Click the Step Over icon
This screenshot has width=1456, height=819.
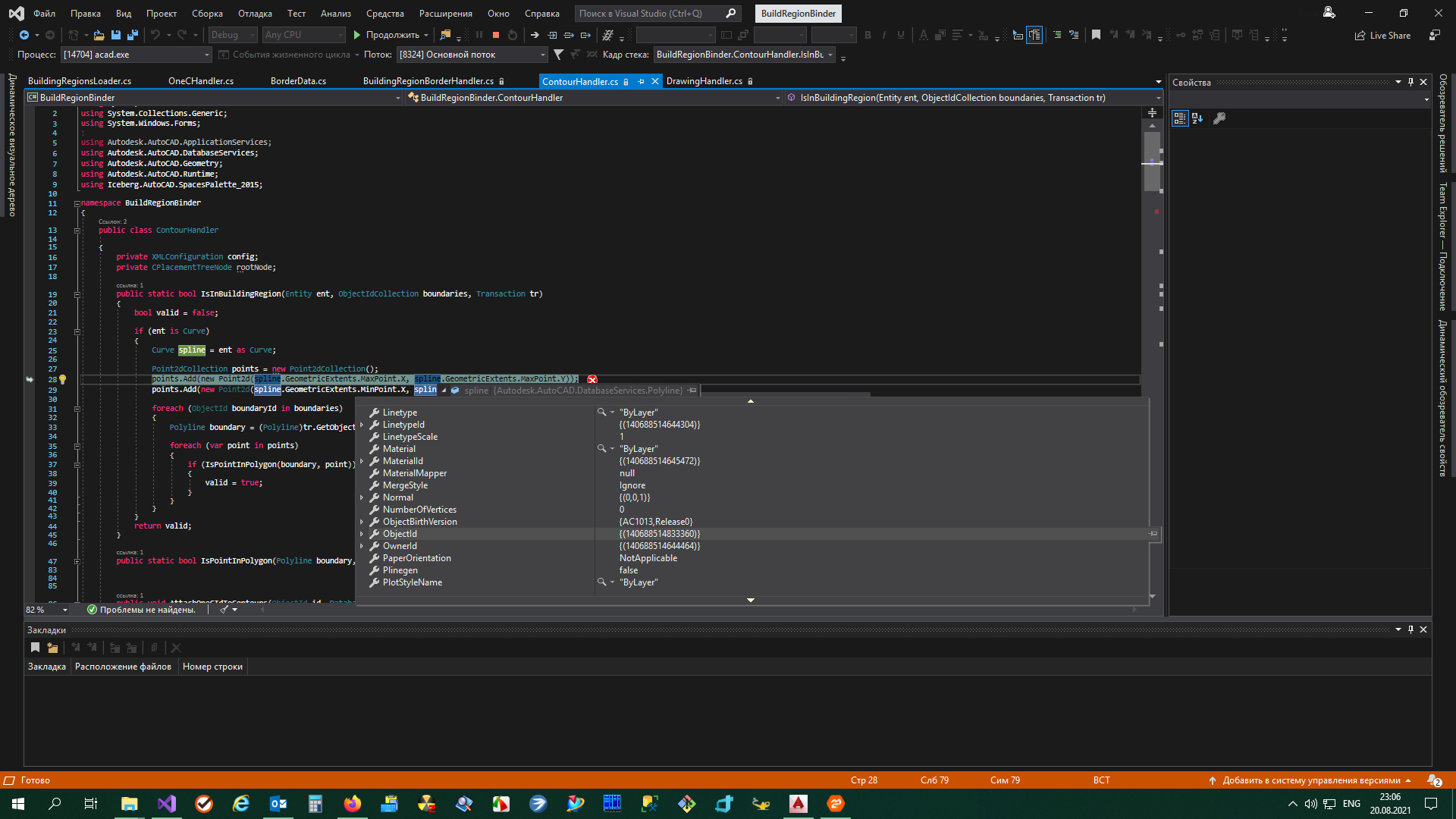(x=569, y=35)
